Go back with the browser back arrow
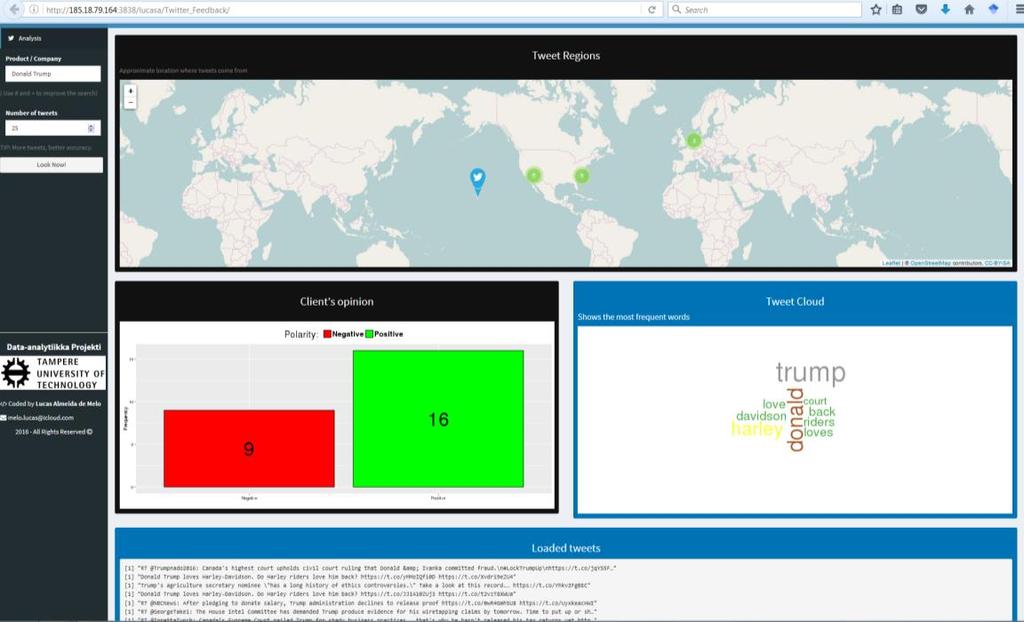 [x=12, y=9]
